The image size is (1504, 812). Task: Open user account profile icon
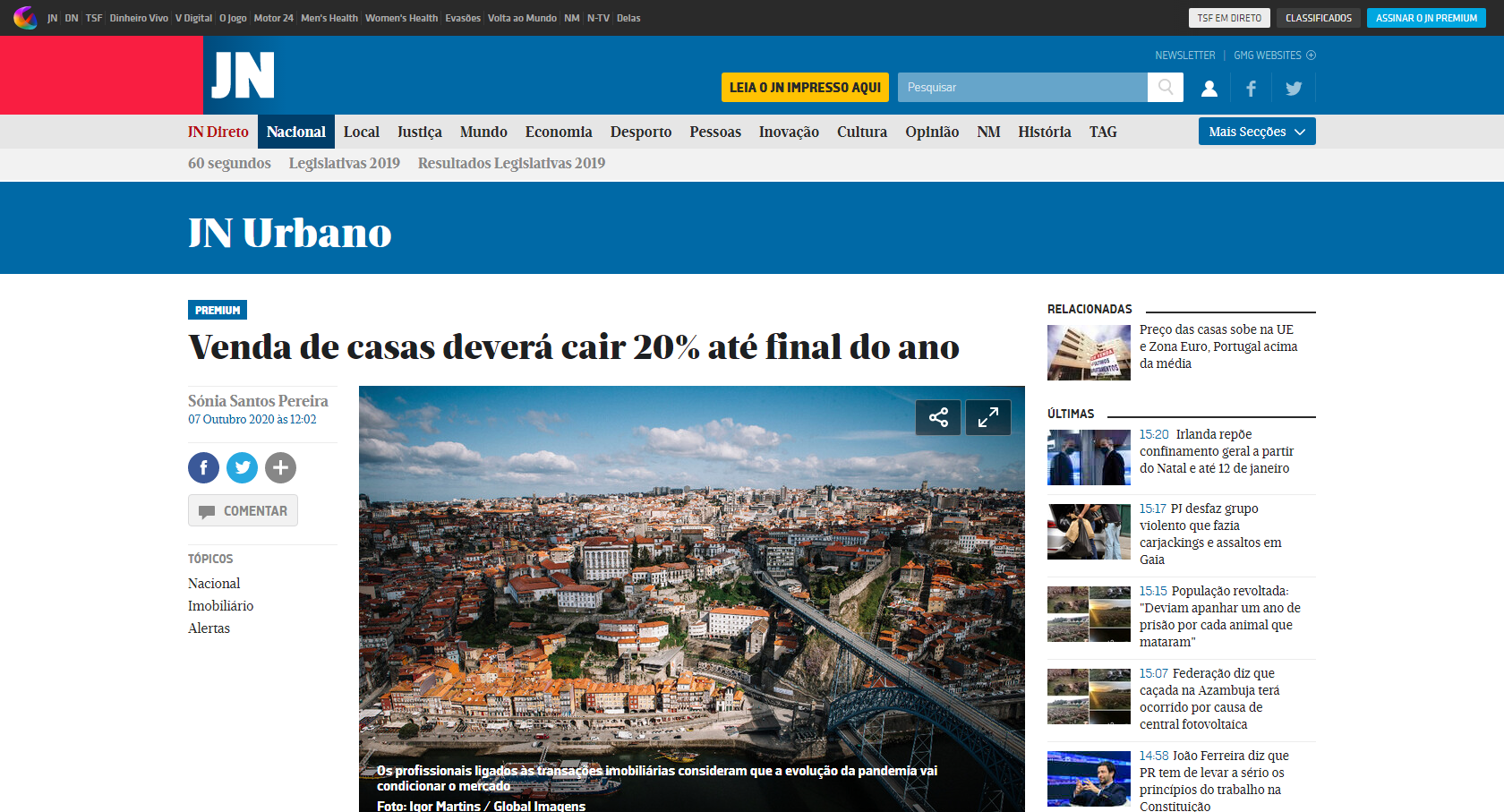(1209, 88)
